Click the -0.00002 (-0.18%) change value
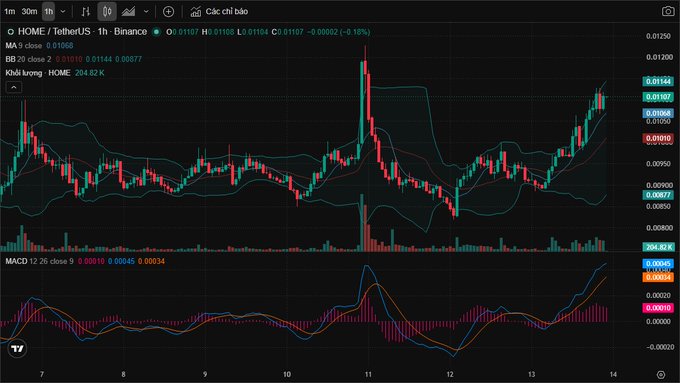 [339, 32]
